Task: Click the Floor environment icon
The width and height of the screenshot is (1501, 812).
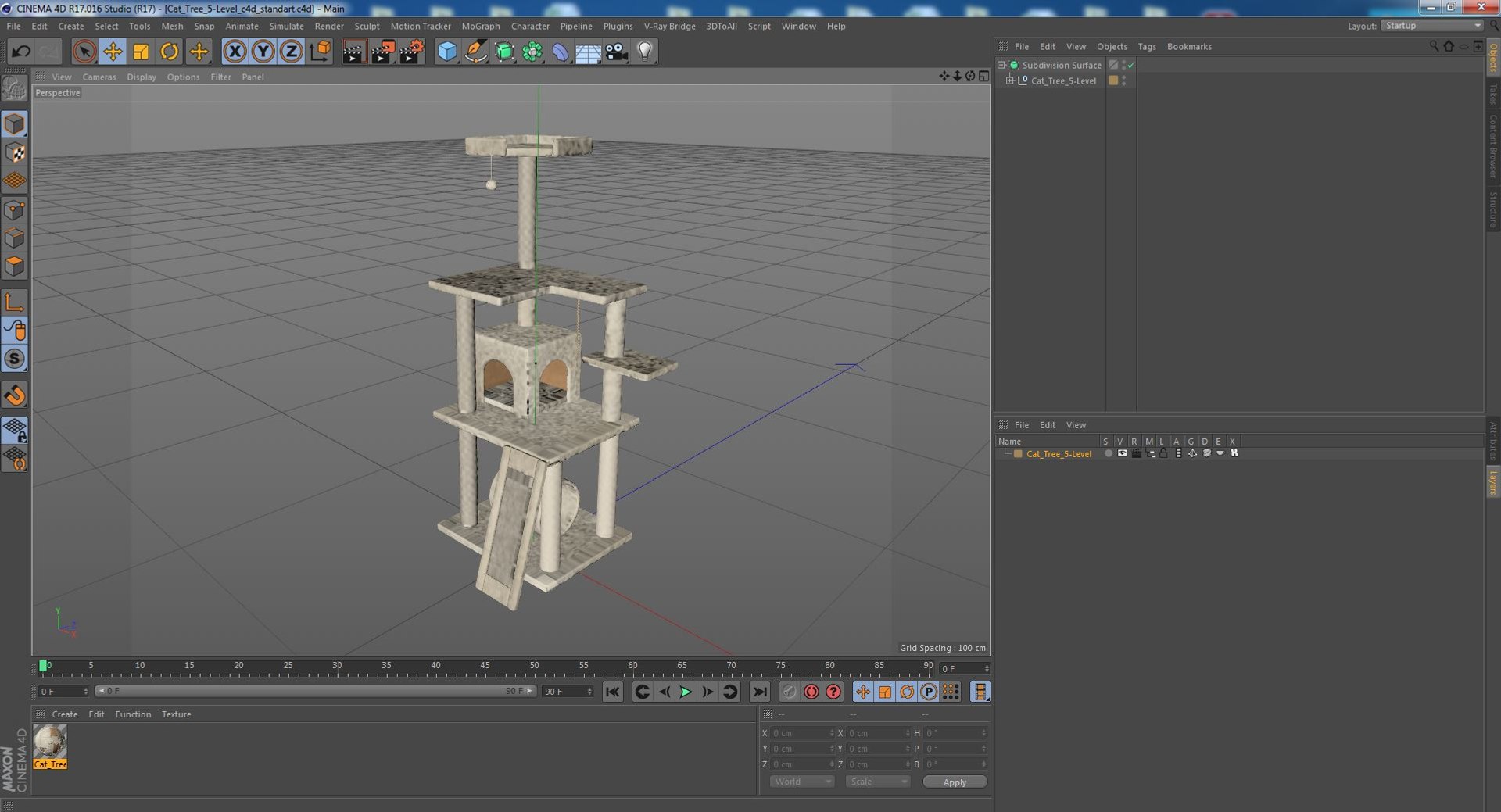Action: coord(588,52)
